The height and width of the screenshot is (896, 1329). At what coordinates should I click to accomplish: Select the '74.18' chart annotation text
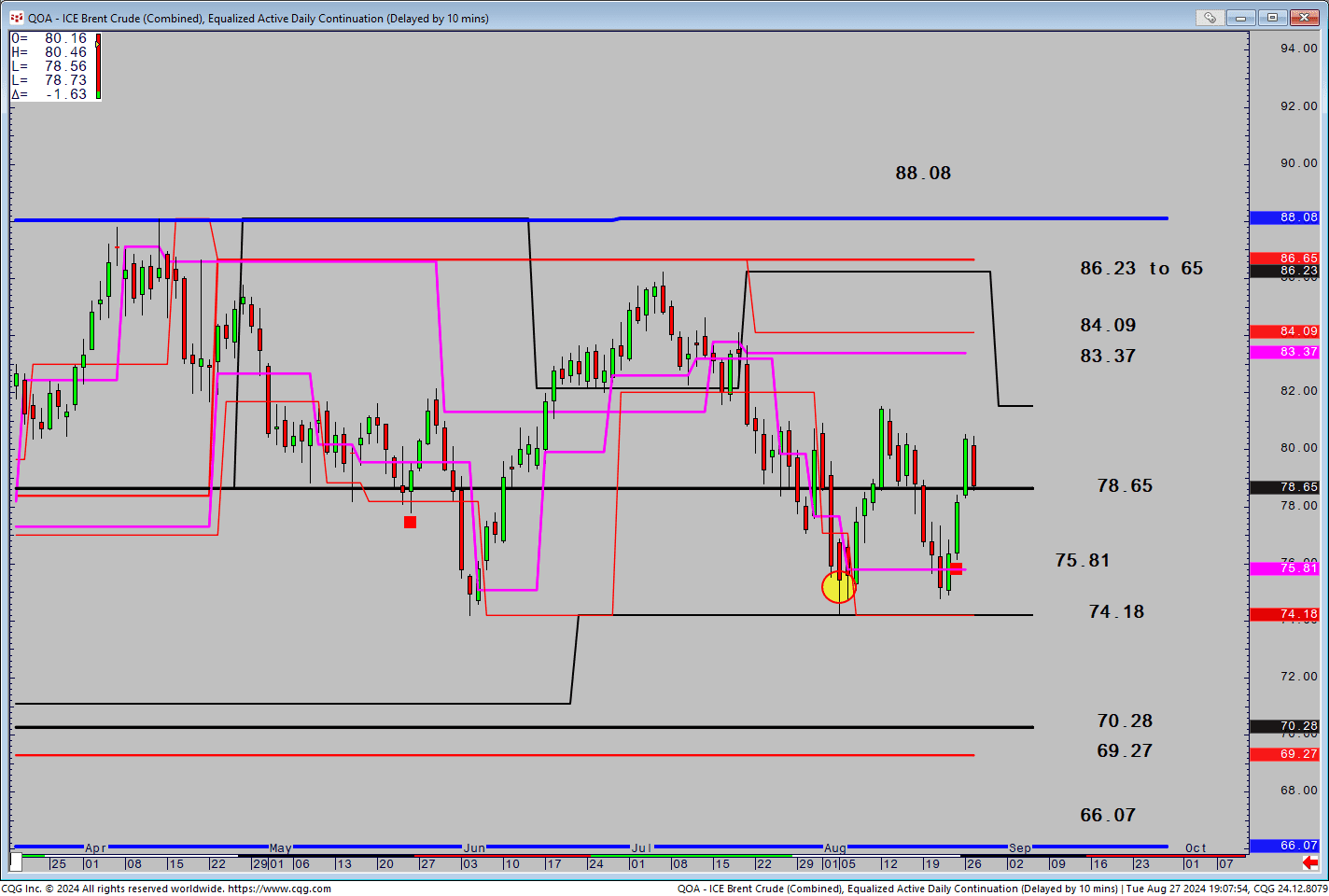(1116, 611)
